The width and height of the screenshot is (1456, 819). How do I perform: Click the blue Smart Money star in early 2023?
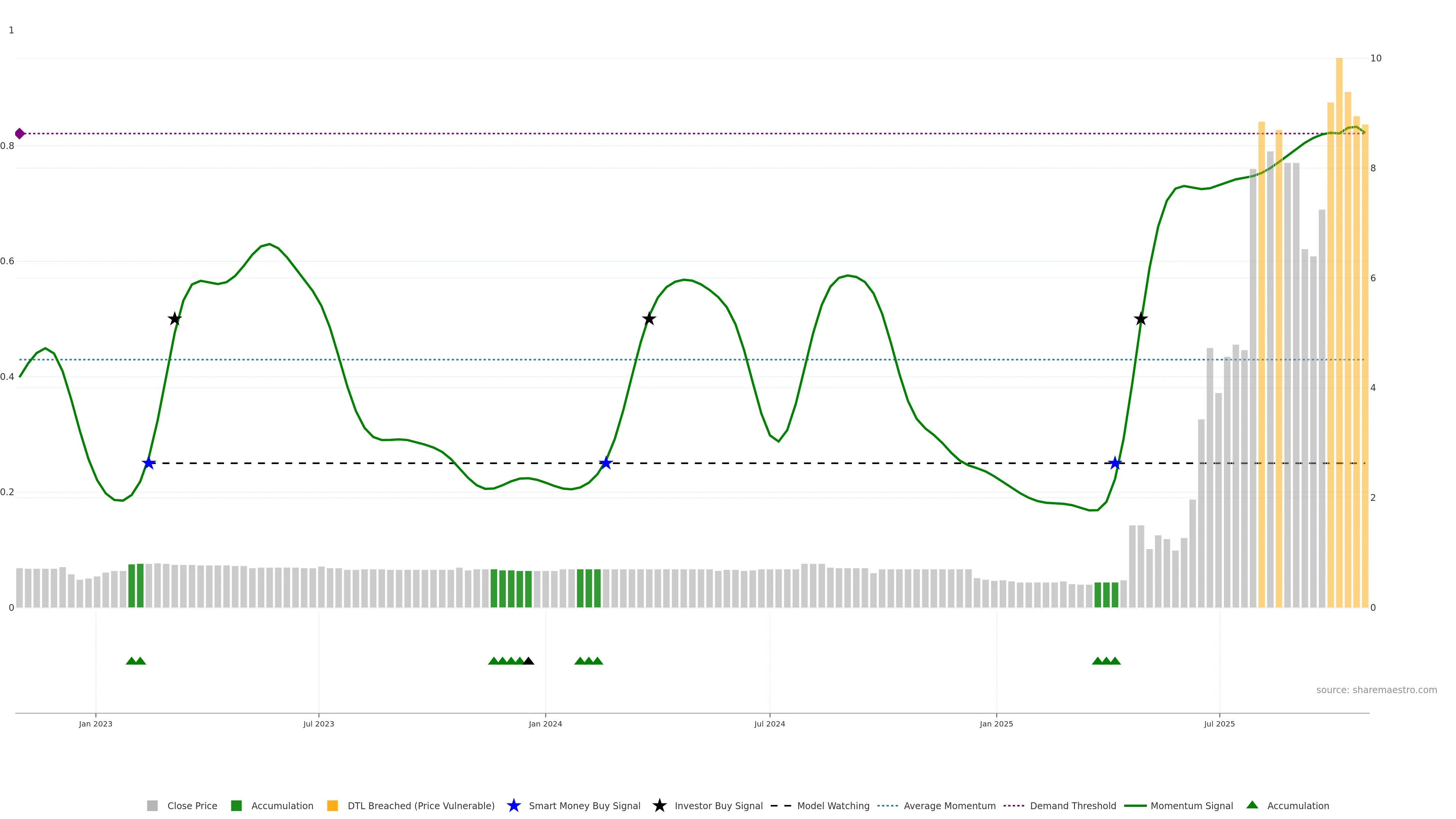[x=149, y=463]
